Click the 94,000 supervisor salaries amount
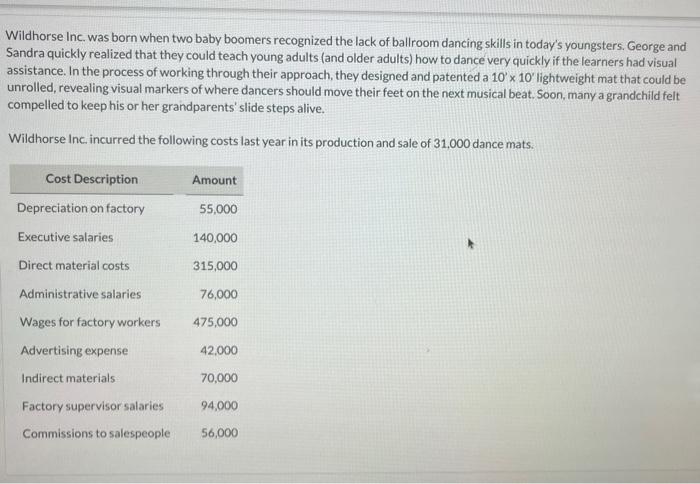 click(x=219, y=405)
